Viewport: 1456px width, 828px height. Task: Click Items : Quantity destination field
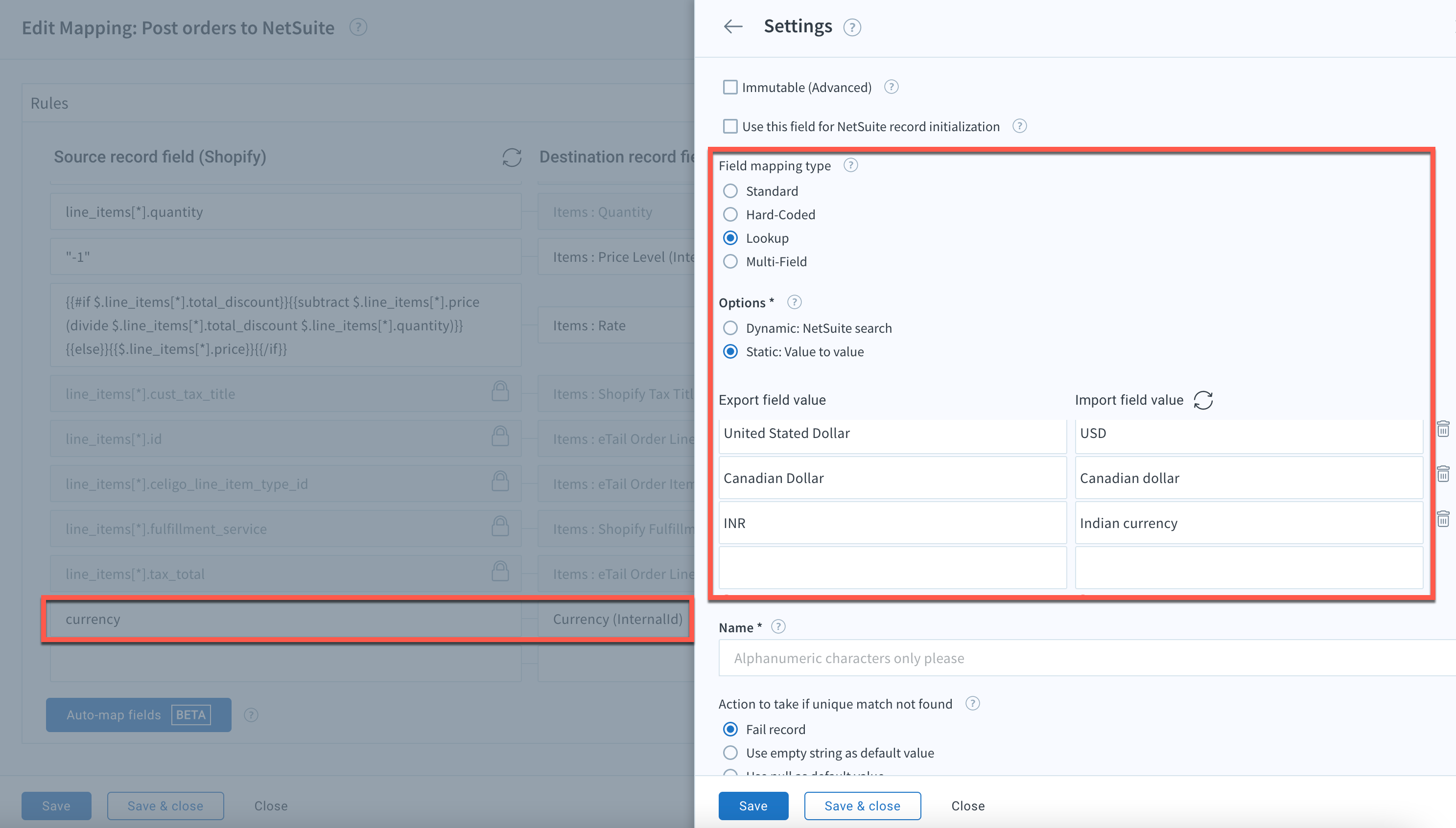(x=616, y=211)
